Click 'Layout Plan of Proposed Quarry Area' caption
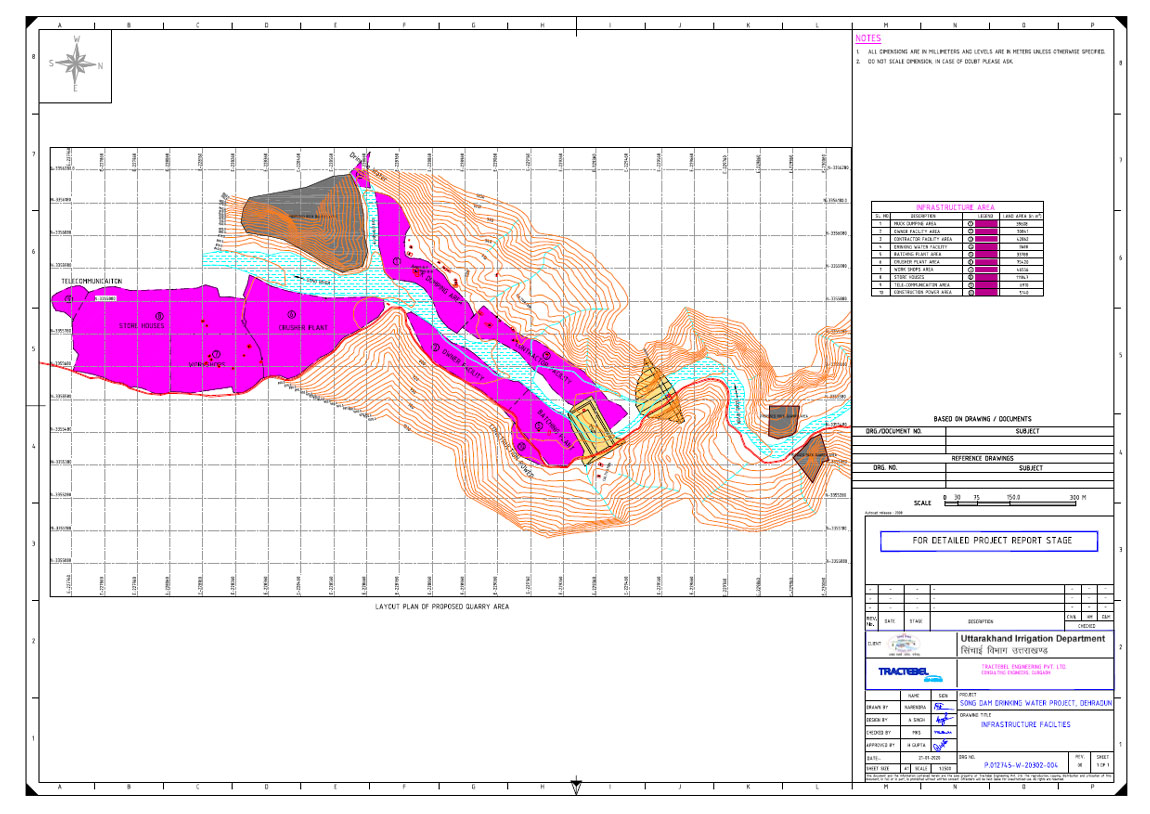Image resolution: width=1150 pixels, height=814 pixels. [x=435, y=607]
